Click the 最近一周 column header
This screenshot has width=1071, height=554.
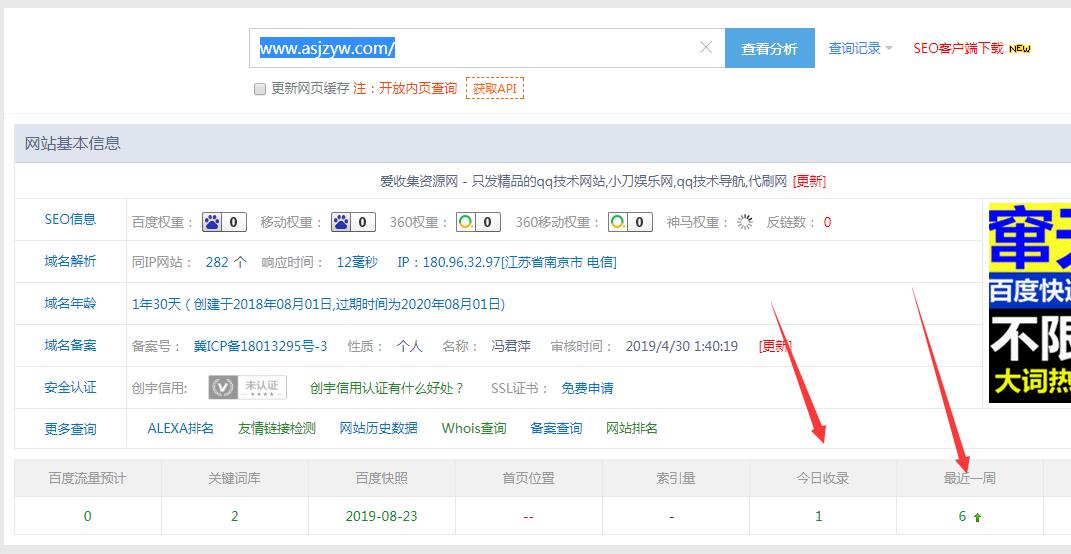click(x=969, y=478)
